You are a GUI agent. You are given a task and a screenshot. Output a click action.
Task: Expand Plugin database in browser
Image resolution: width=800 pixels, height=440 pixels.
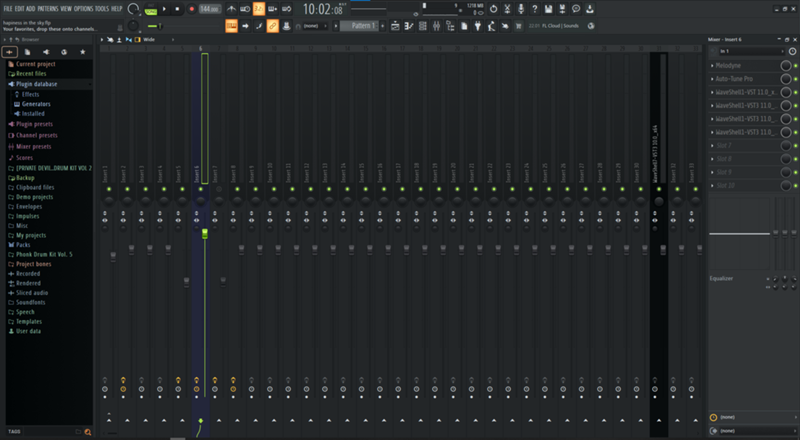click(x=37, y=84)
